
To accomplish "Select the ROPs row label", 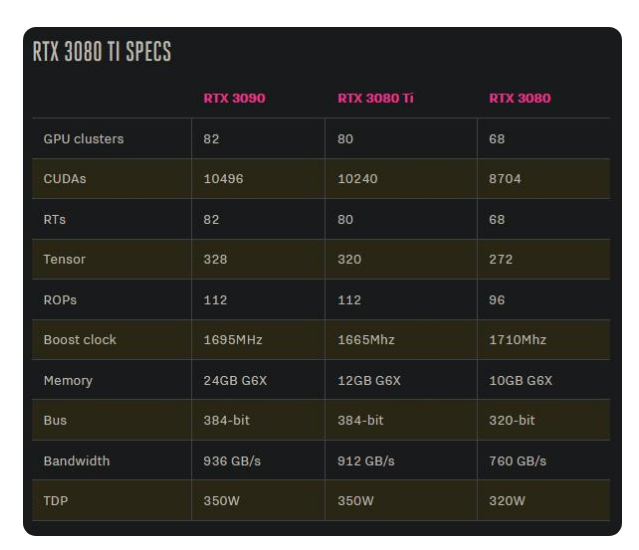I will (60, 300).
